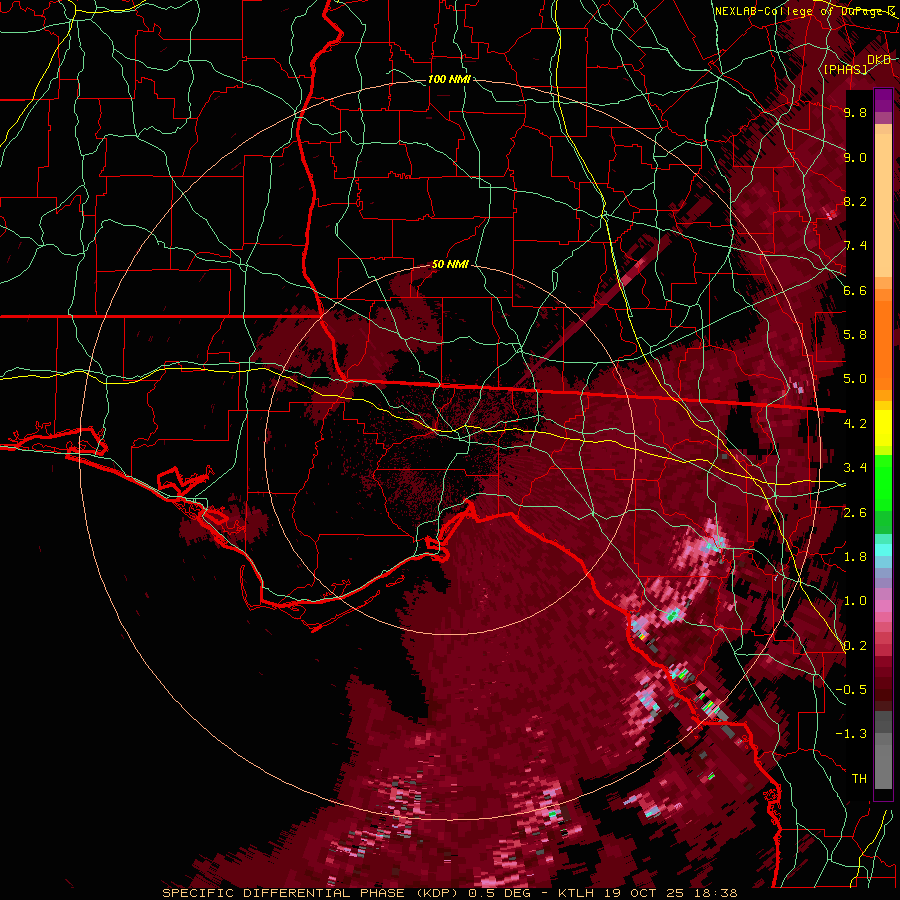This screenshot has width=900, height=900.
Task: Click the 'DKD' label above the color scale
Action: pos(879,59)
